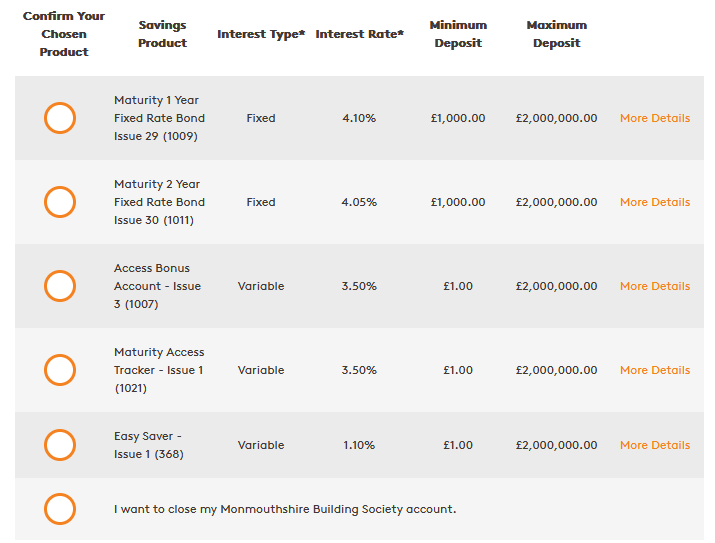This screenshot has height=543, width=715.
Task: Click the Easy Saver Issue 1 product name
Action: [149, 445]
